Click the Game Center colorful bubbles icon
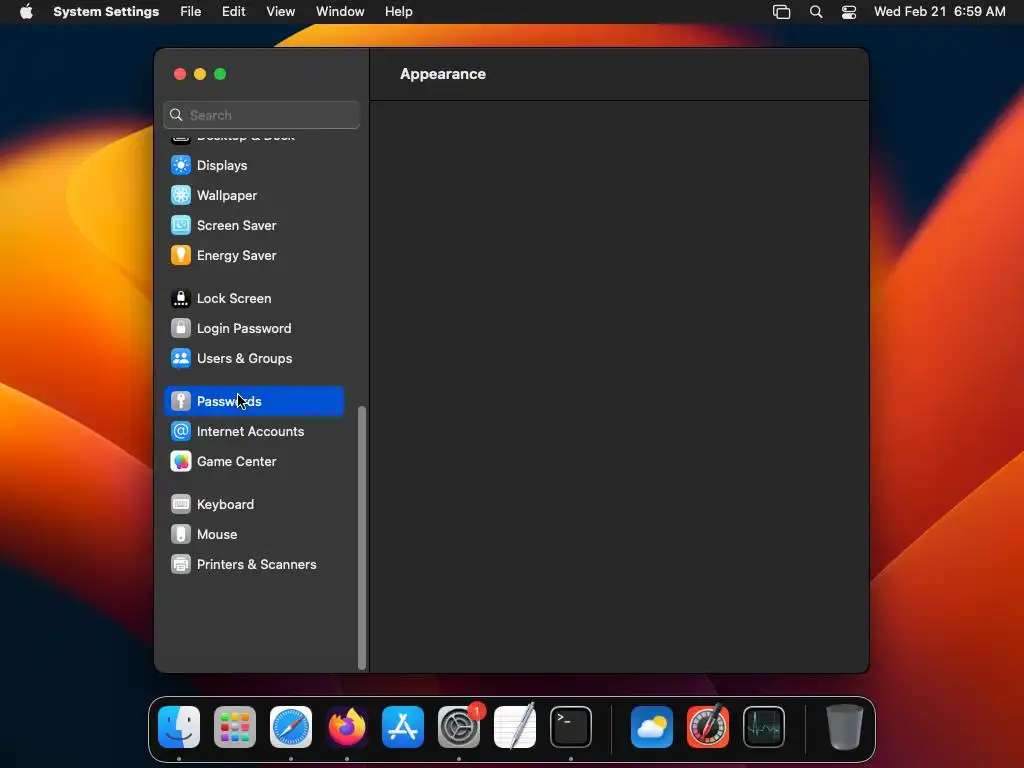 tap(181, 462)
